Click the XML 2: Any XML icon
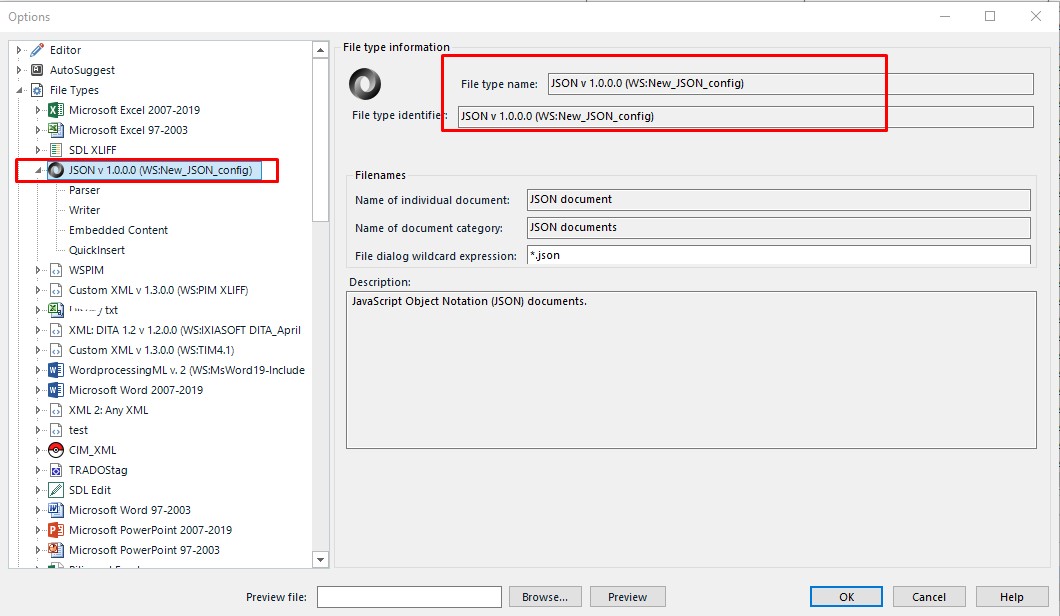 [x=56, y=410]
